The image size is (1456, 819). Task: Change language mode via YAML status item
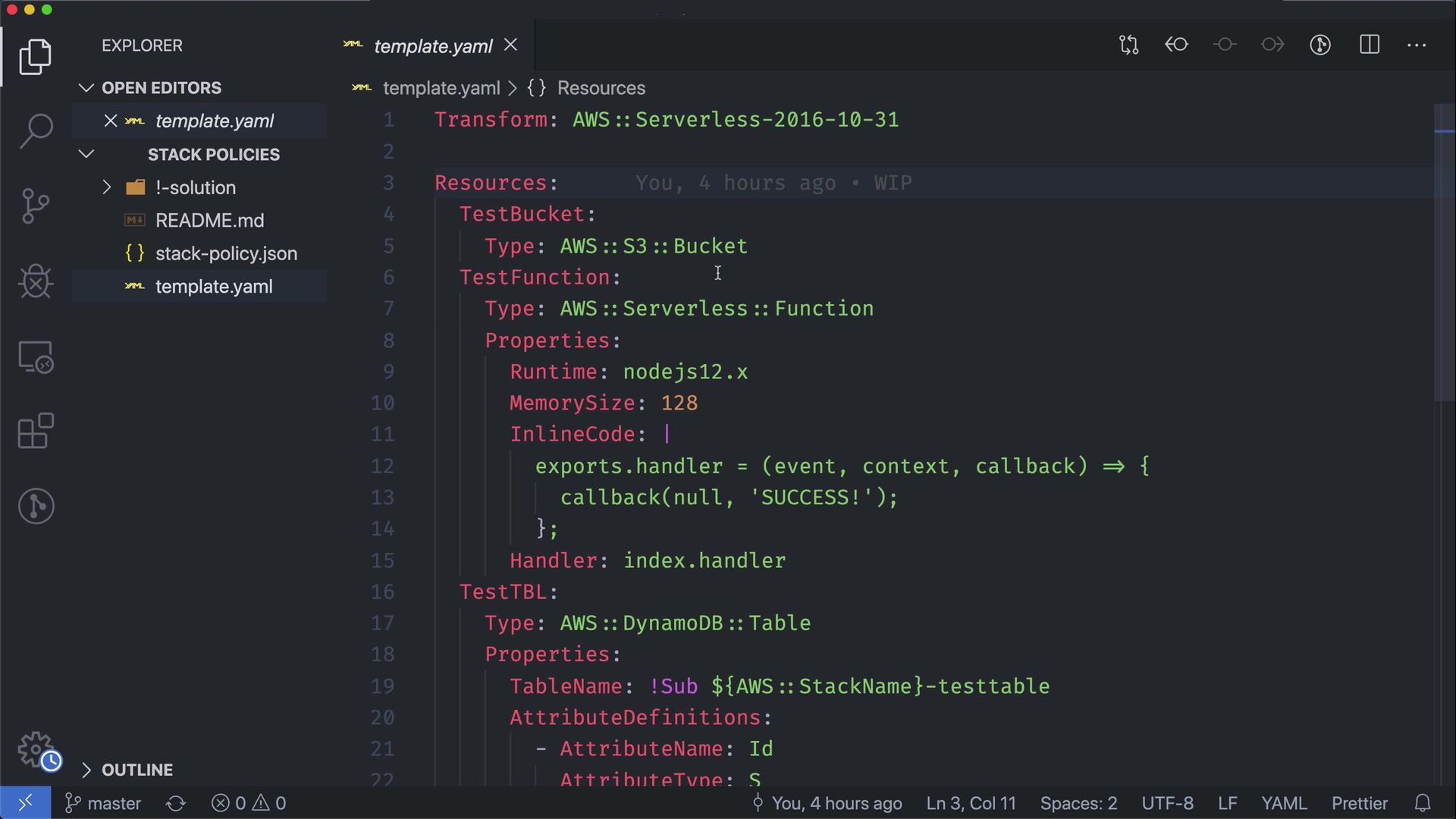[1283, 803]
